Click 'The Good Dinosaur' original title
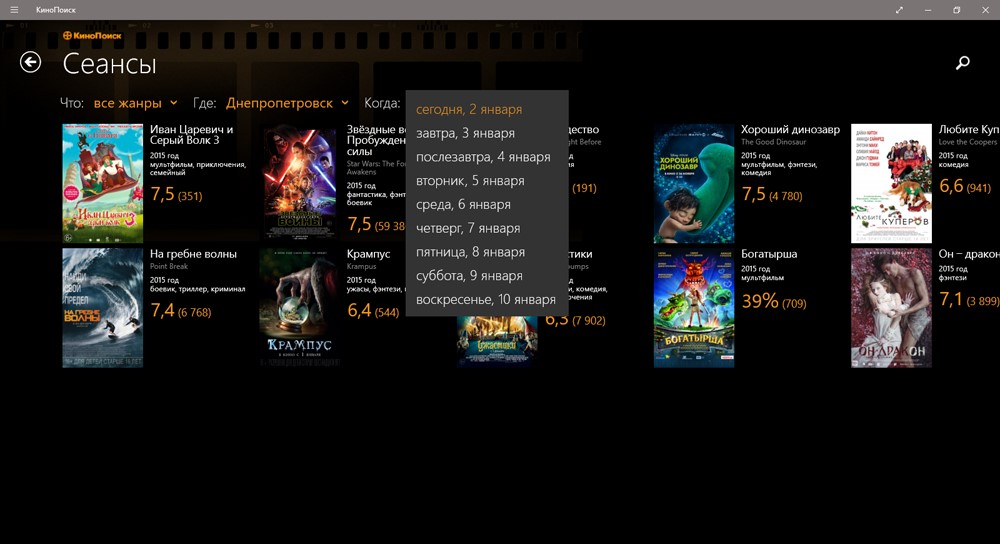 774,142
